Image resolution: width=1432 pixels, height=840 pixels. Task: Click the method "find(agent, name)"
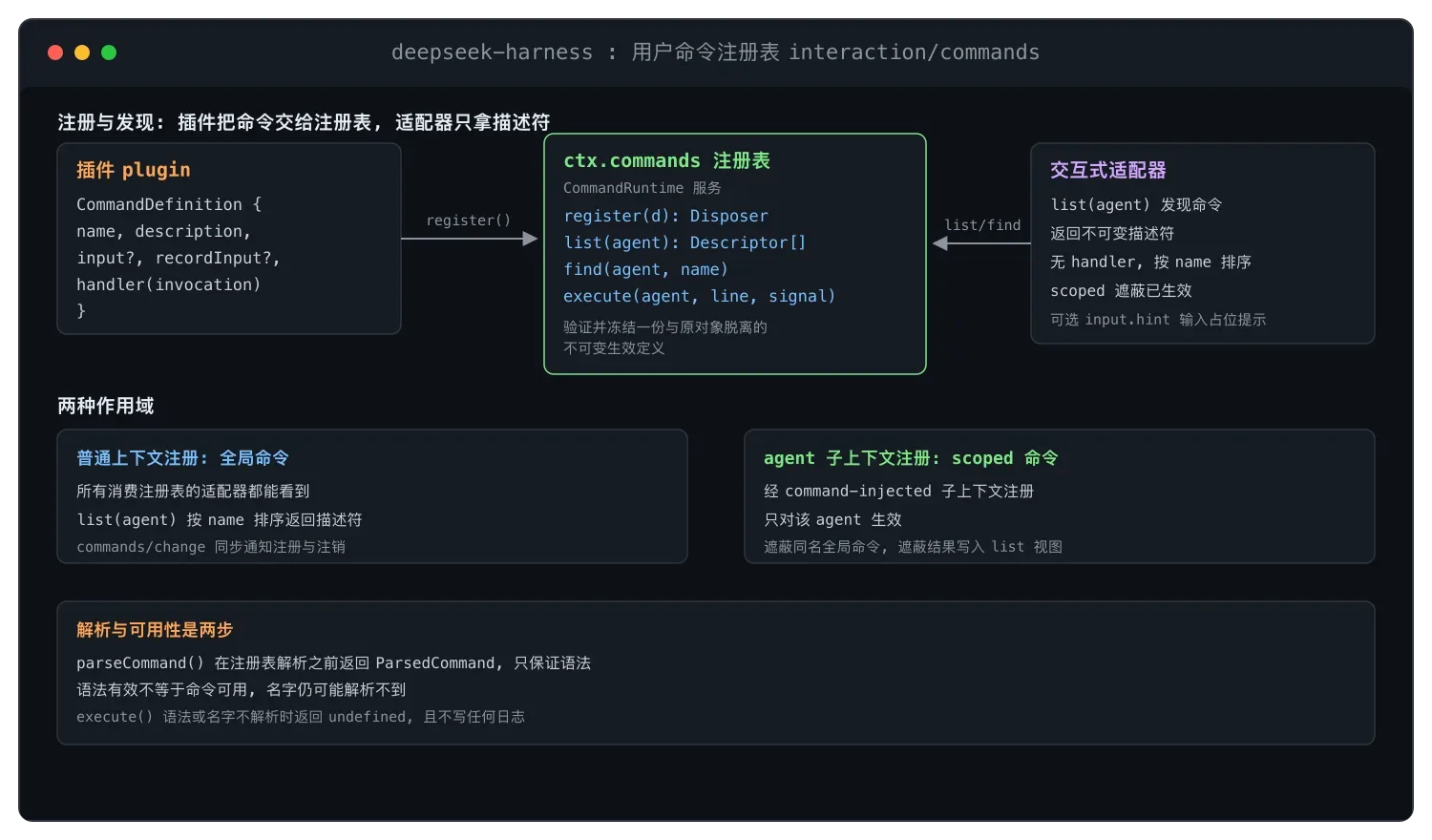coord(645,269)
